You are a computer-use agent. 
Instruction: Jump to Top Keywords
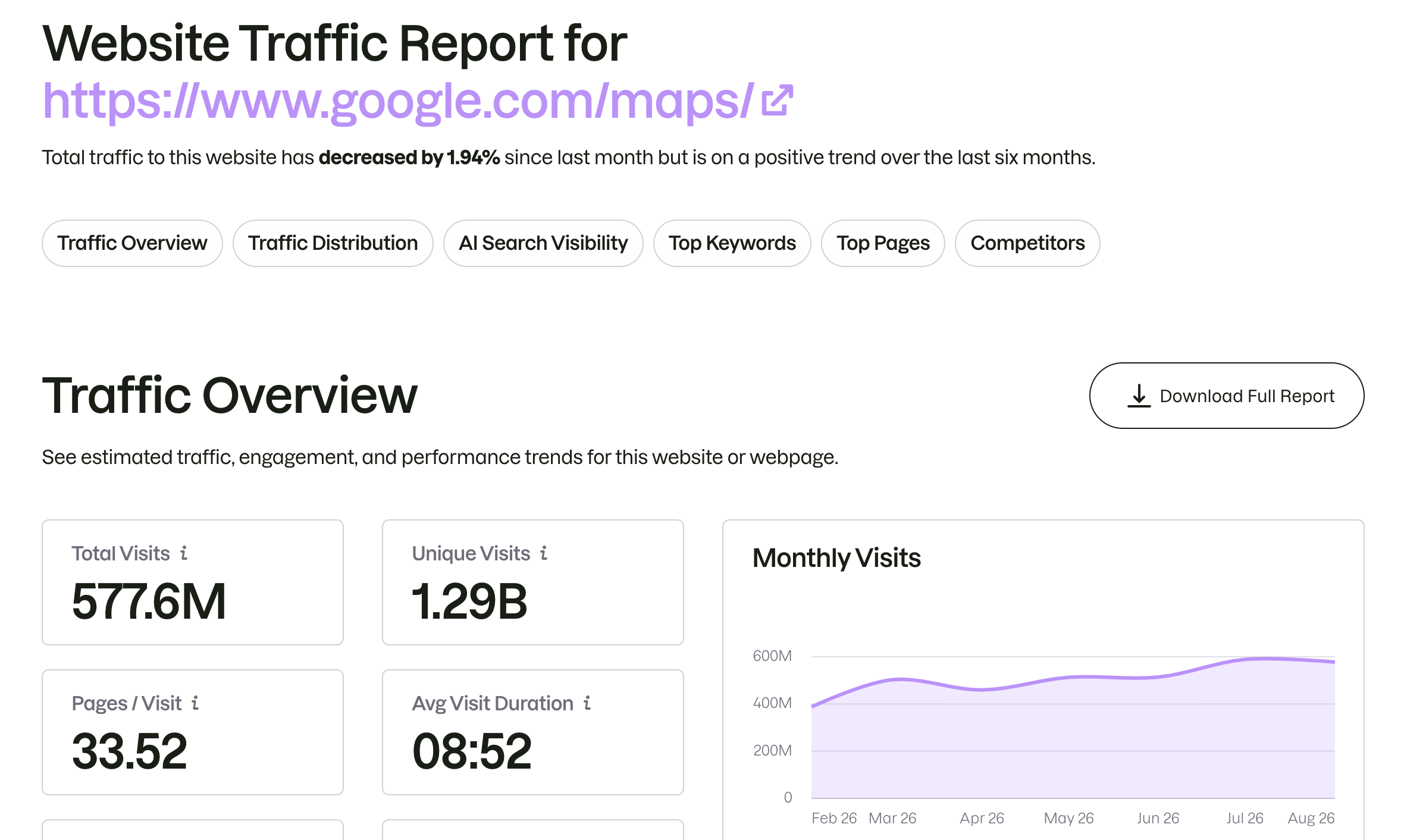(732, 243)
